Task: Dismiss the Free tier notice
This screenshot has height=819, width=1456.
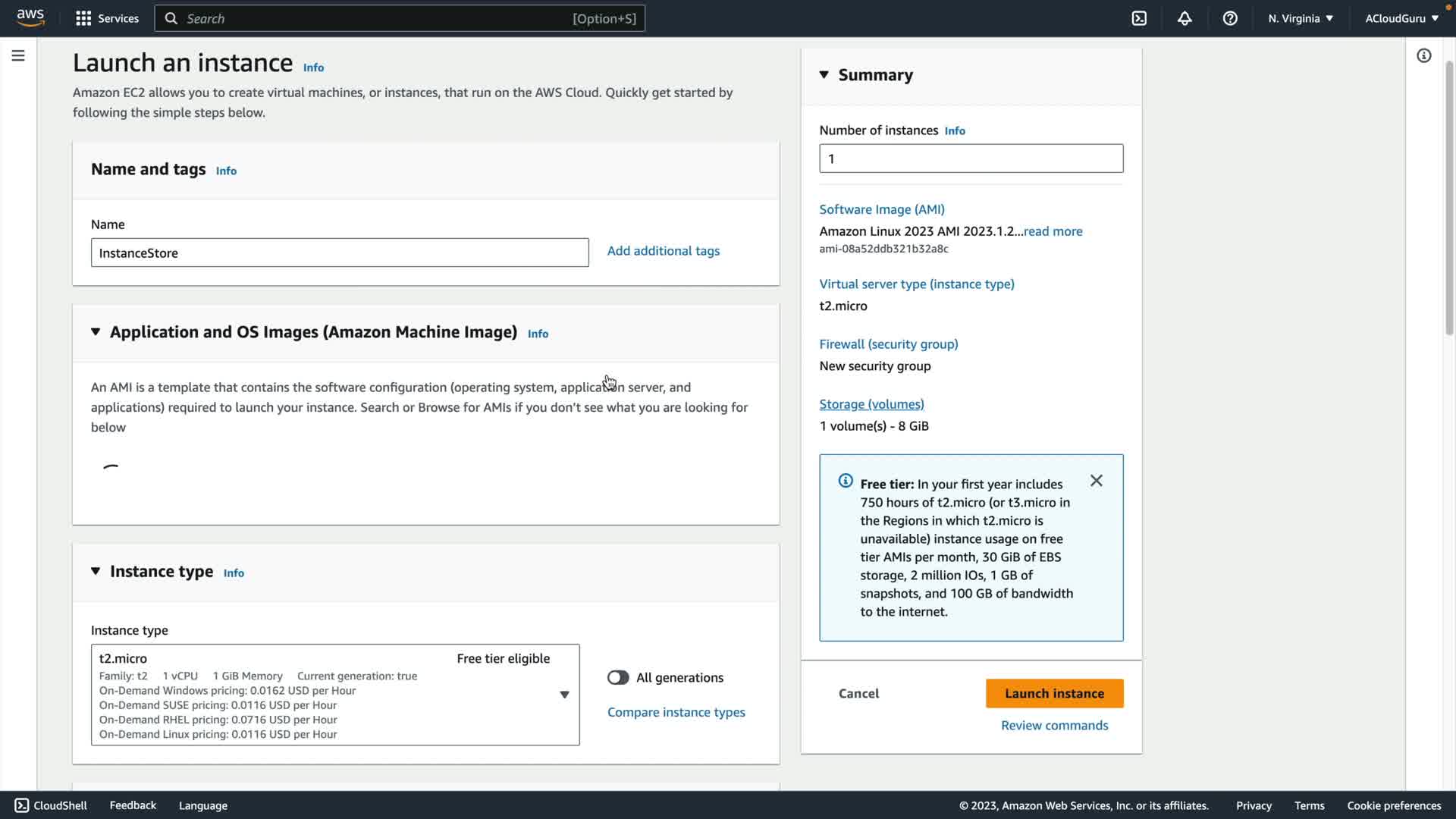Action: coord(1096,481)
